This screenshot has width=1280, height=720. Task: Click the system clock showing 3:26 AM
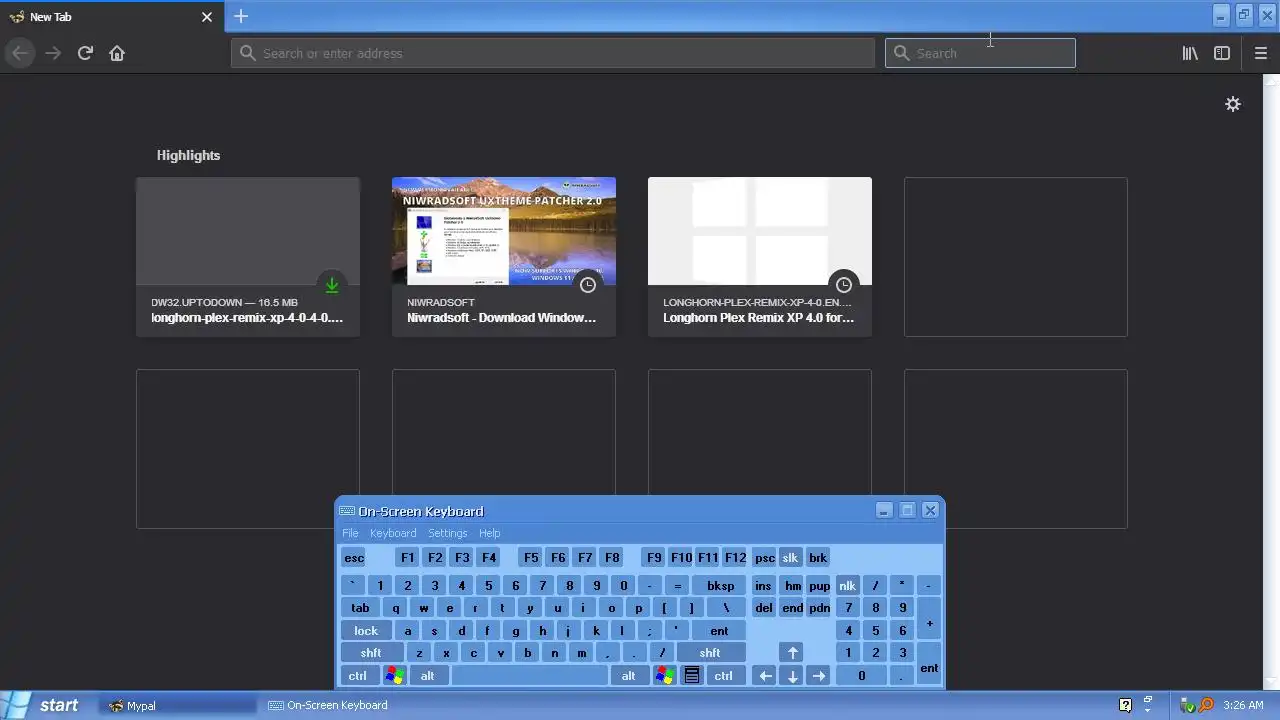pos(1243,705)
